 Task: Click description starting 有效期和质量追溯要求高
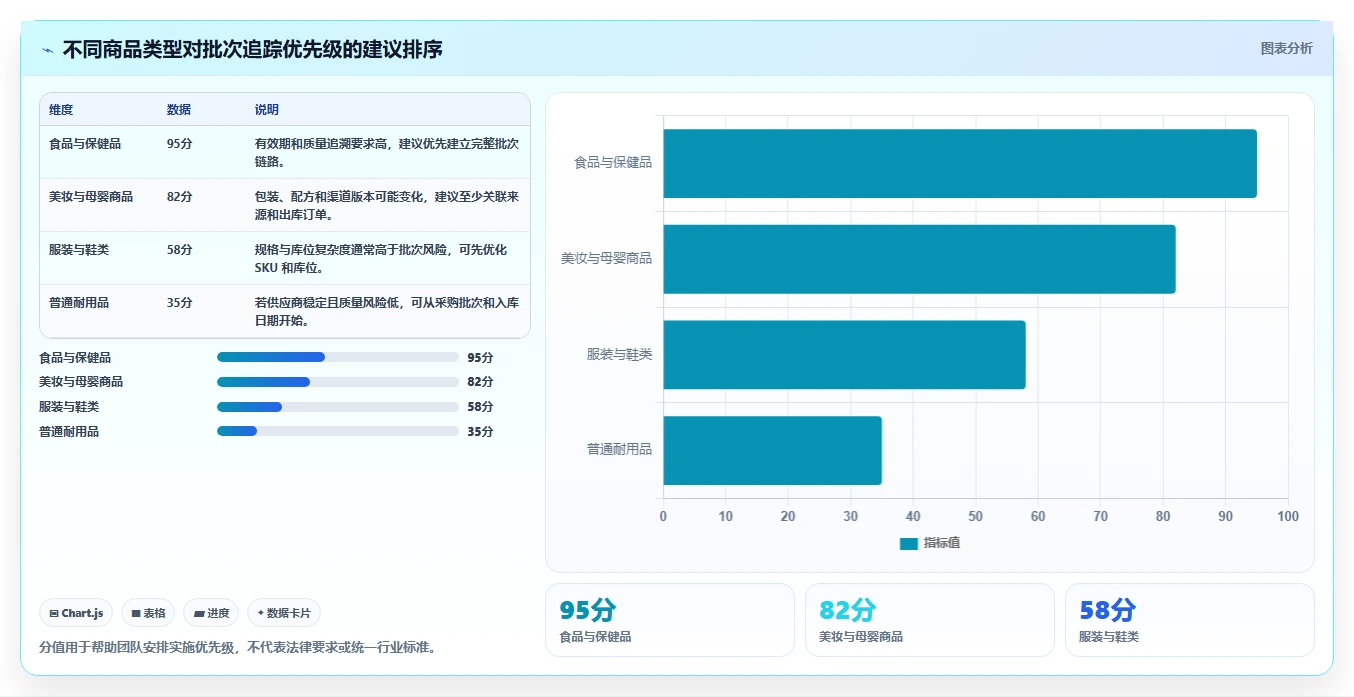(x=387, y=153)
